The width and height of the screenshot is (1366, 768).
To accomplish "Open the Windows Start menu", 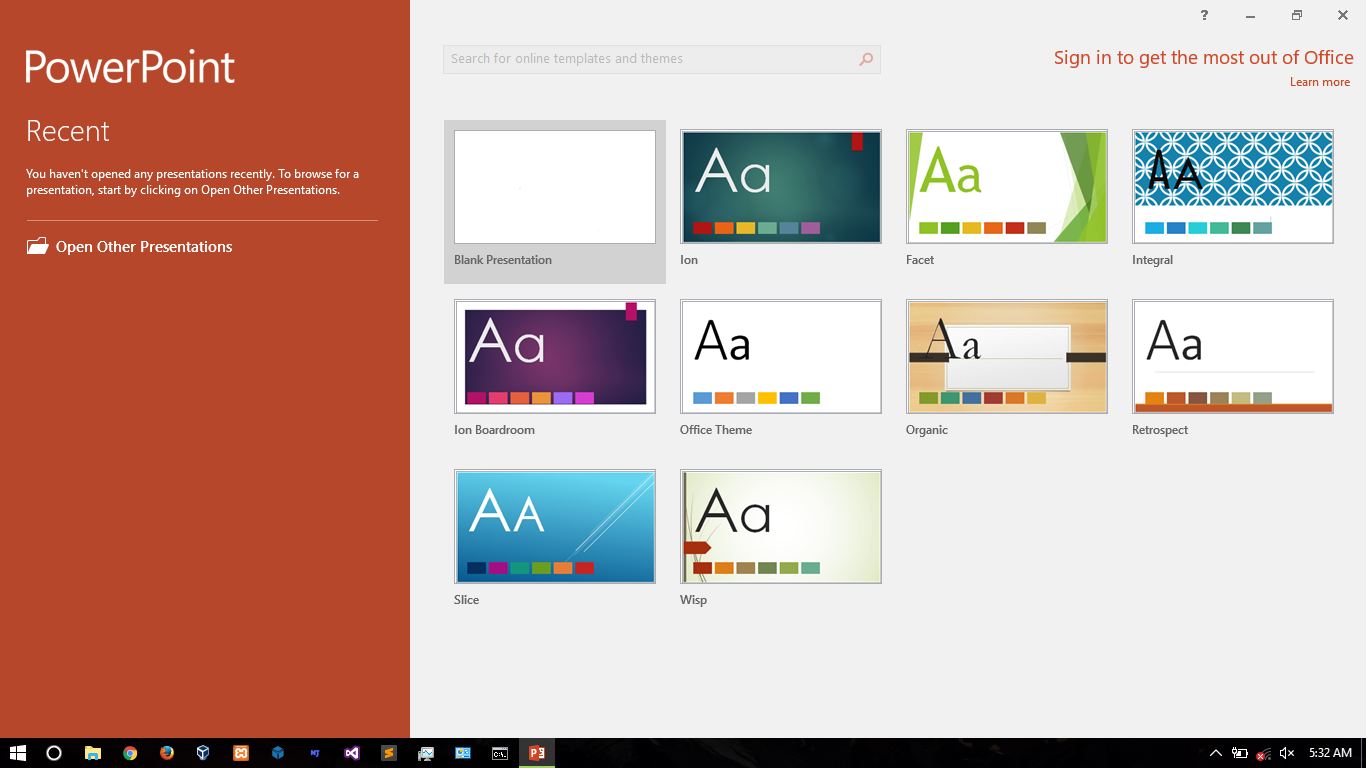I will (18, 753).
